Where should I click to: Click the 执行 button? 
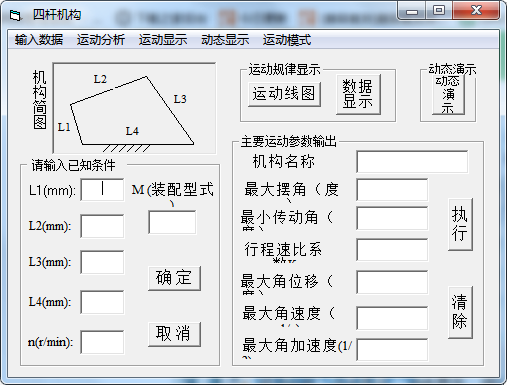pos(460,224)
